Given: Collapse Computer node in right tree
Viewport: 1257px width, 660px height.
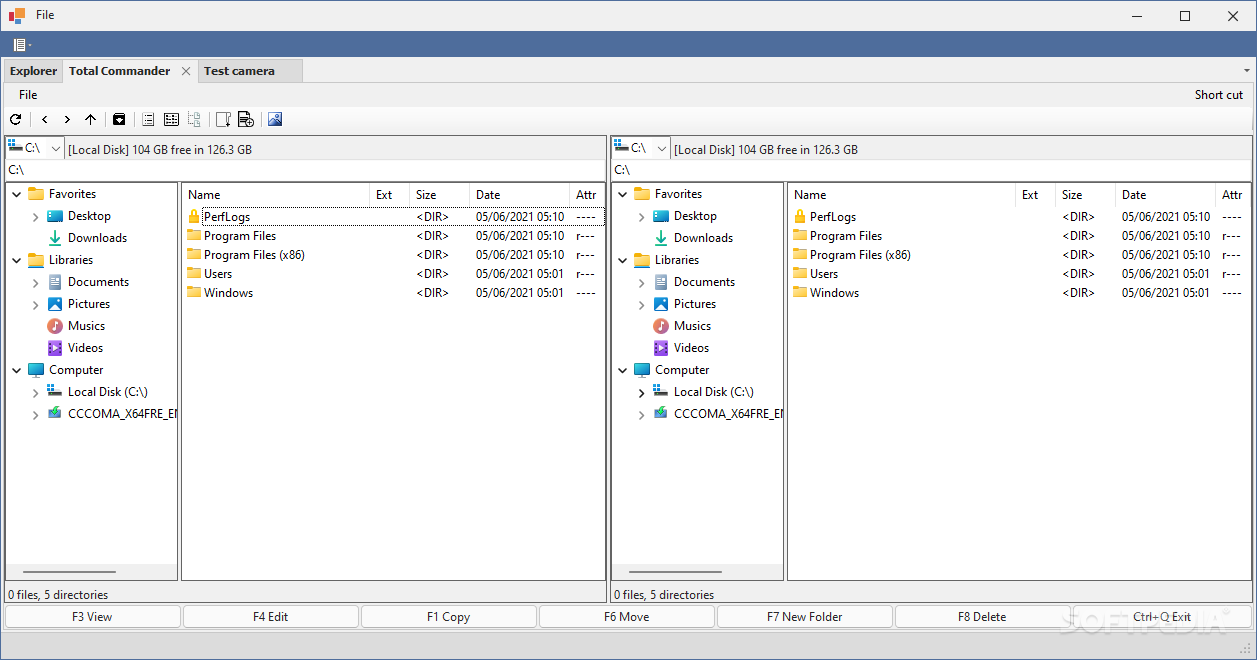Looking at the screenshot, I should 623,370.
